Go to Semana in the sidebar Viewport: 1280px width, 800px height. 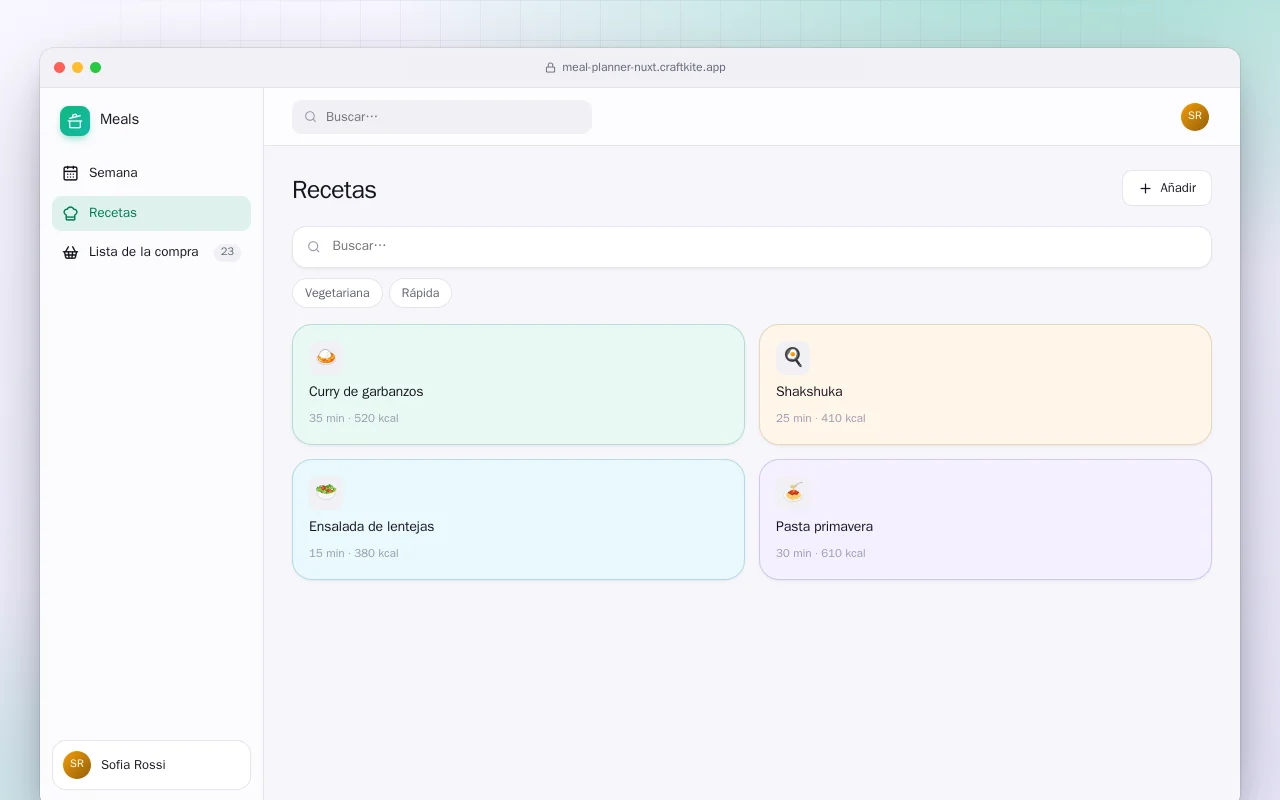[151, 173]
